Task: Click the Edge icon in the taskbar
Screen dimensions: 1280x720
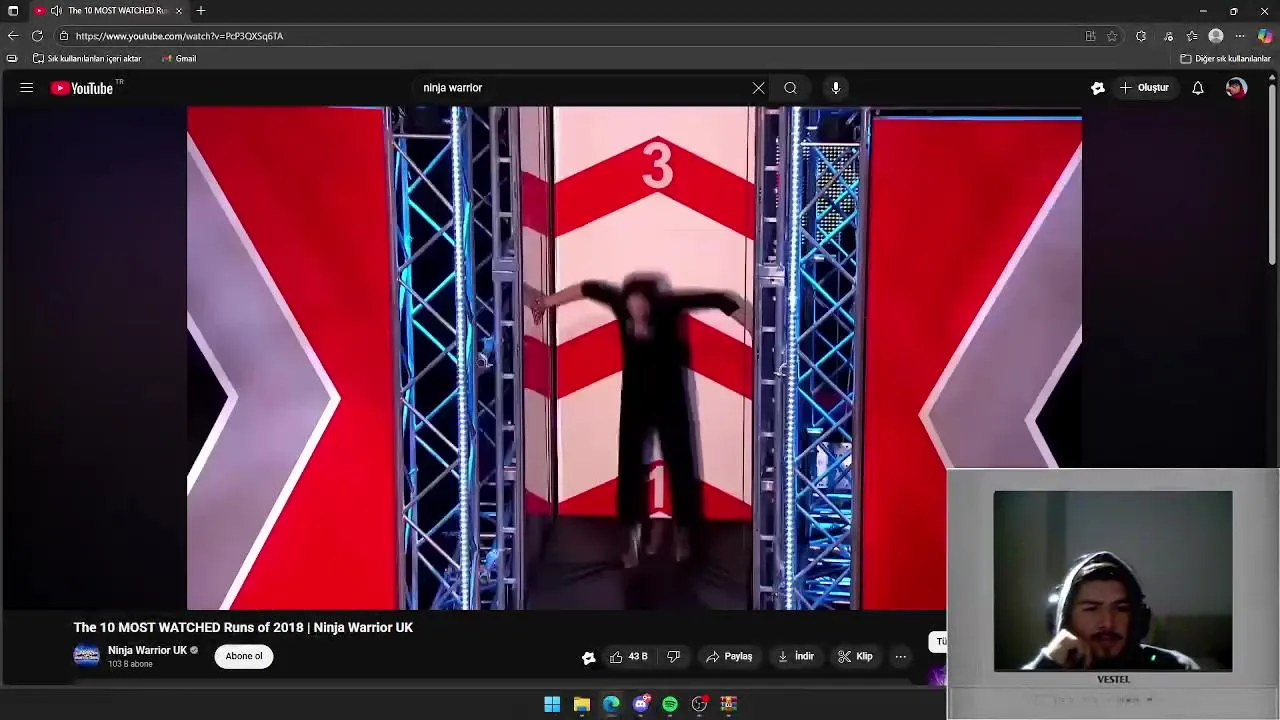Action: pyautogui.click(x=611, y=704)
